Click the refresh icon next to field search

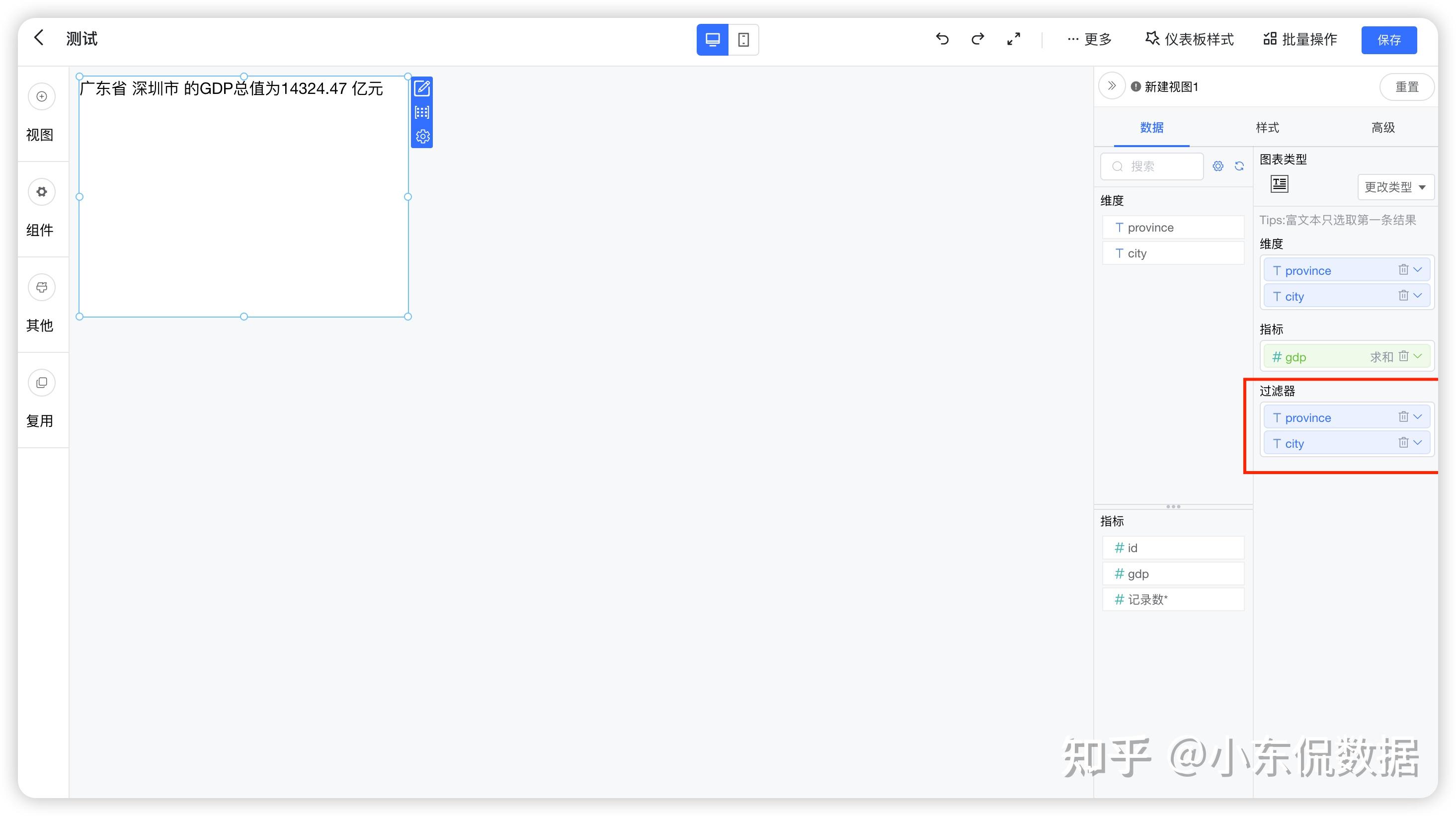coord(1239,166)
